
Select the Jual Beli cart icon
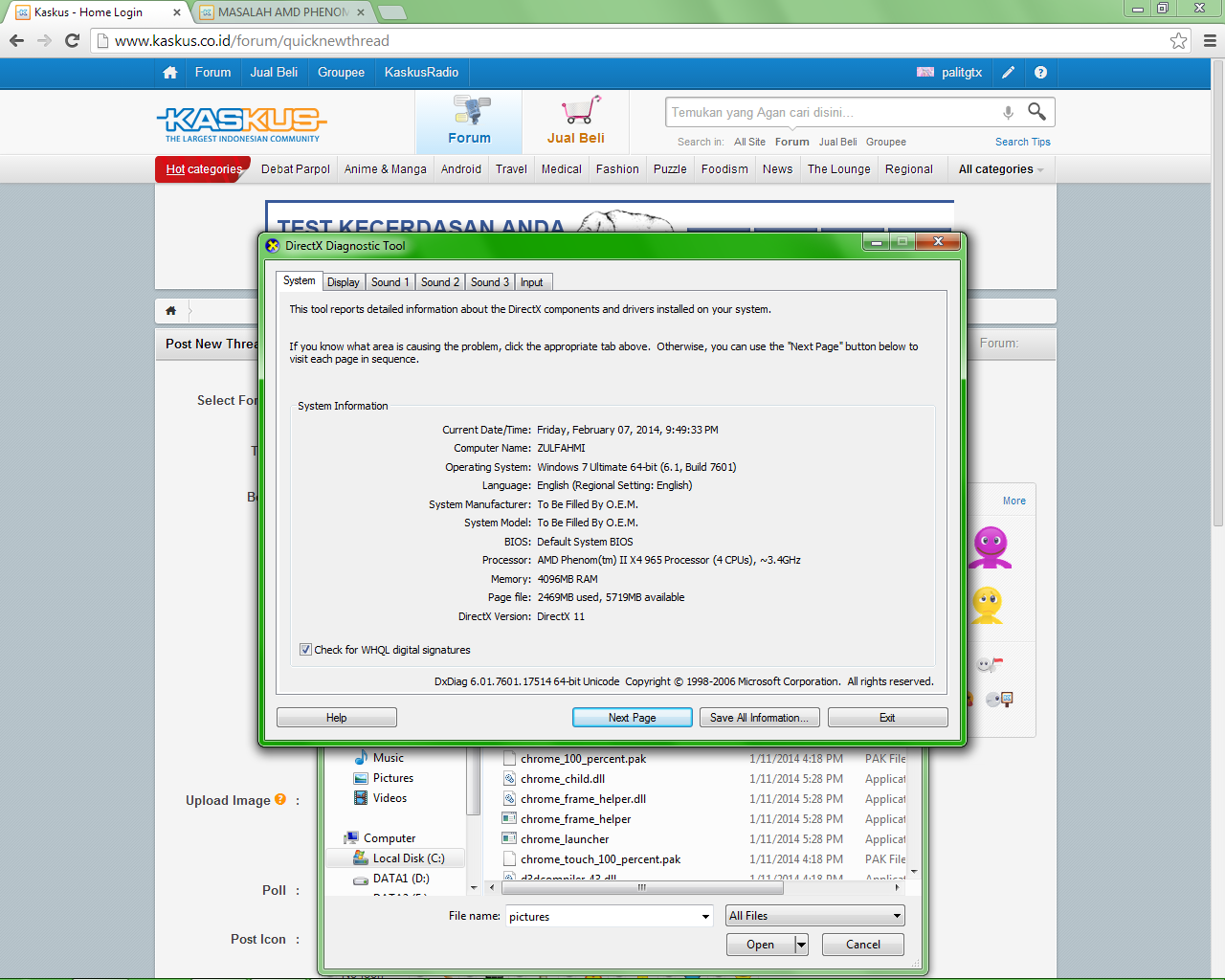click(x=576, y=121)
